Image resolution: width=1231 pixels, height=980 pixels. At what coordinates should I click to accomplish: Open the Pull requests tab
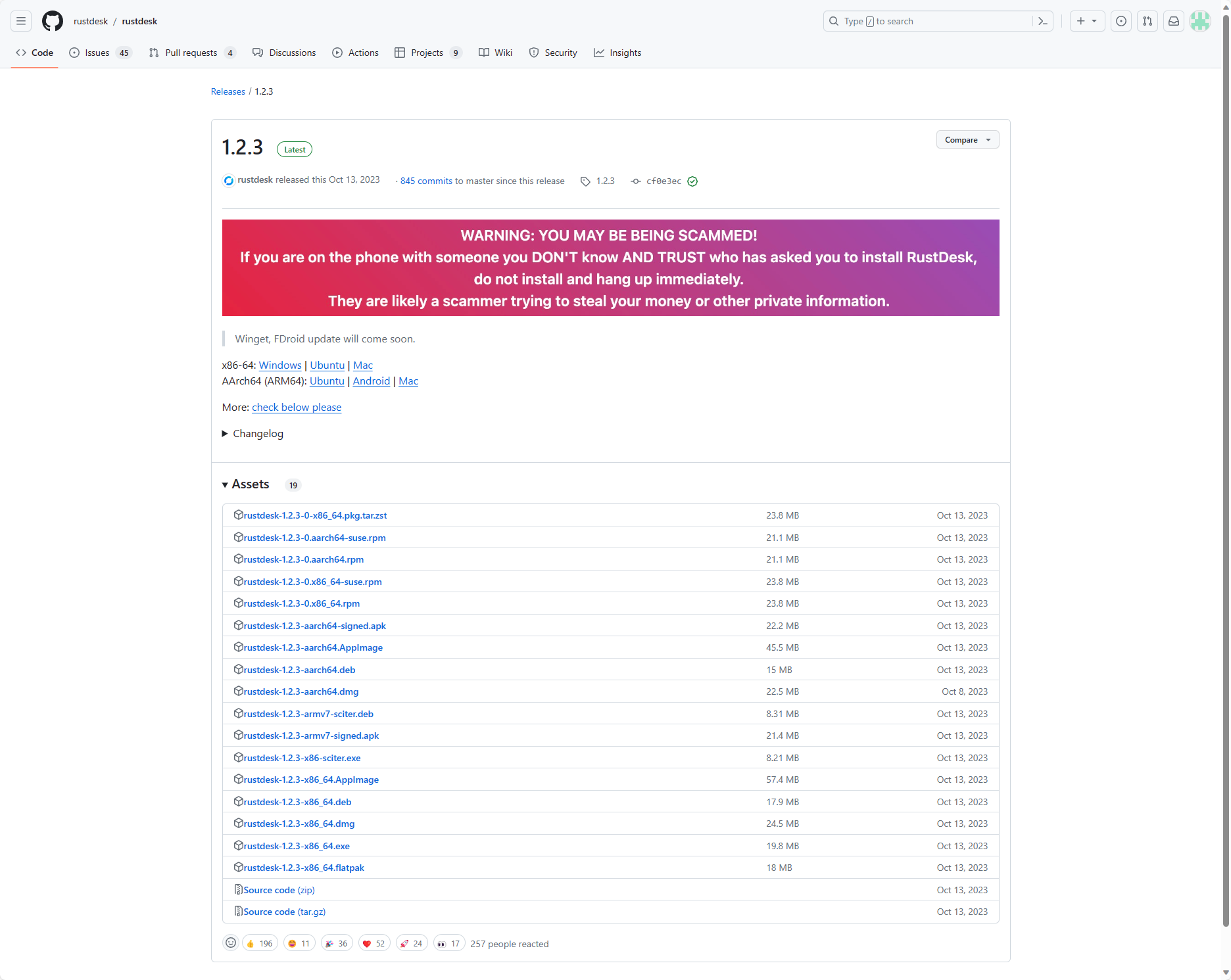click(x=192, y=53)
